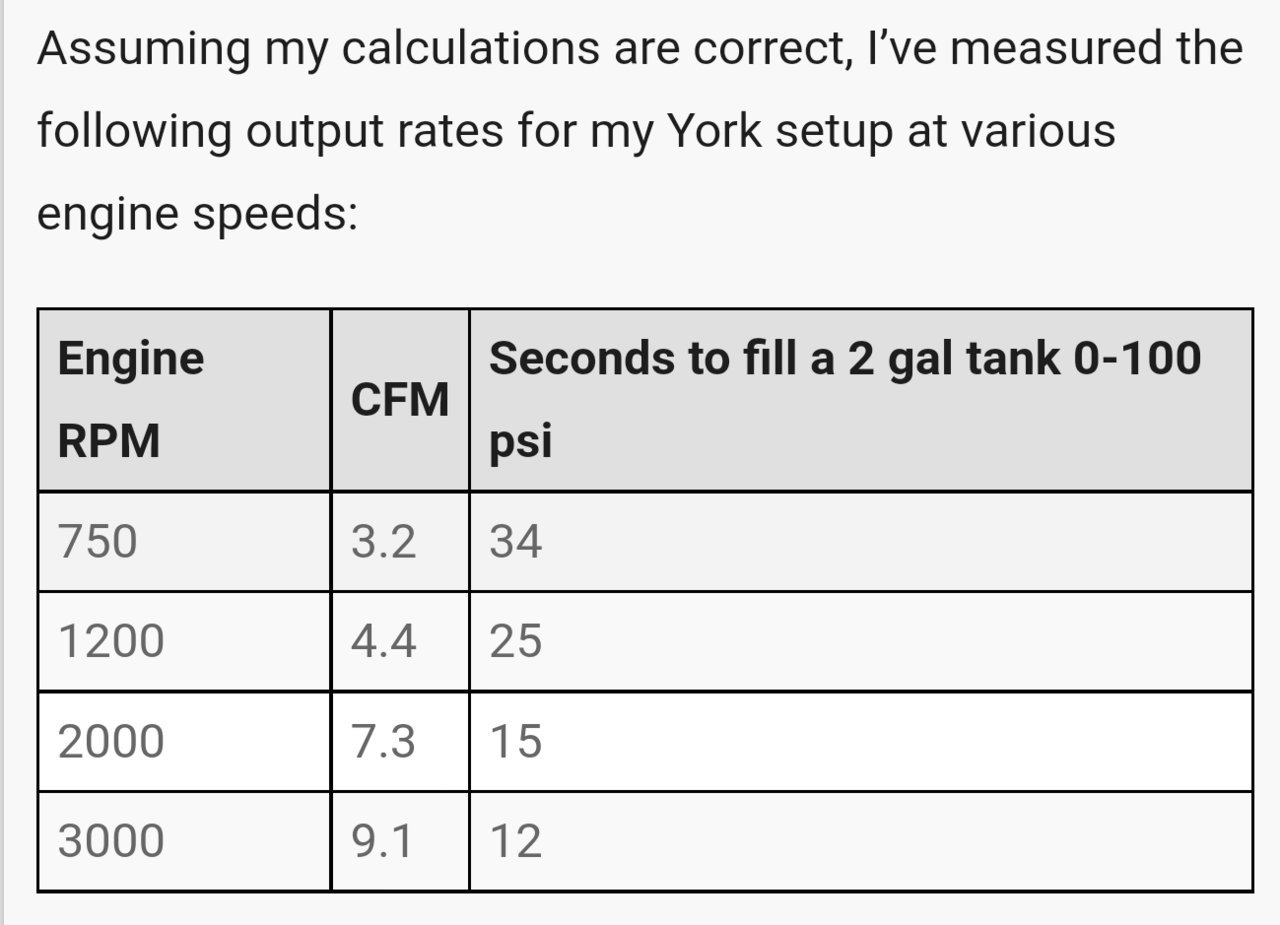The height and width of the screenshot is (925, 1280).
Task: Click the 15 seconds cell
Action: click(x=861, y=741)
